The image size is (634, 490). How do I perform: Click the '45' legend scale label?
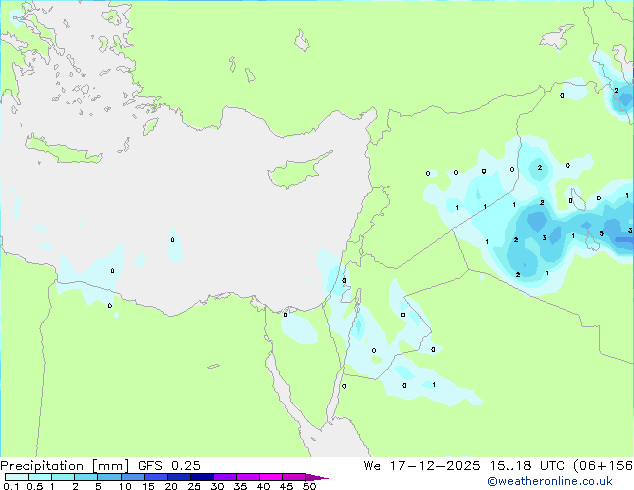pos(286,486)
